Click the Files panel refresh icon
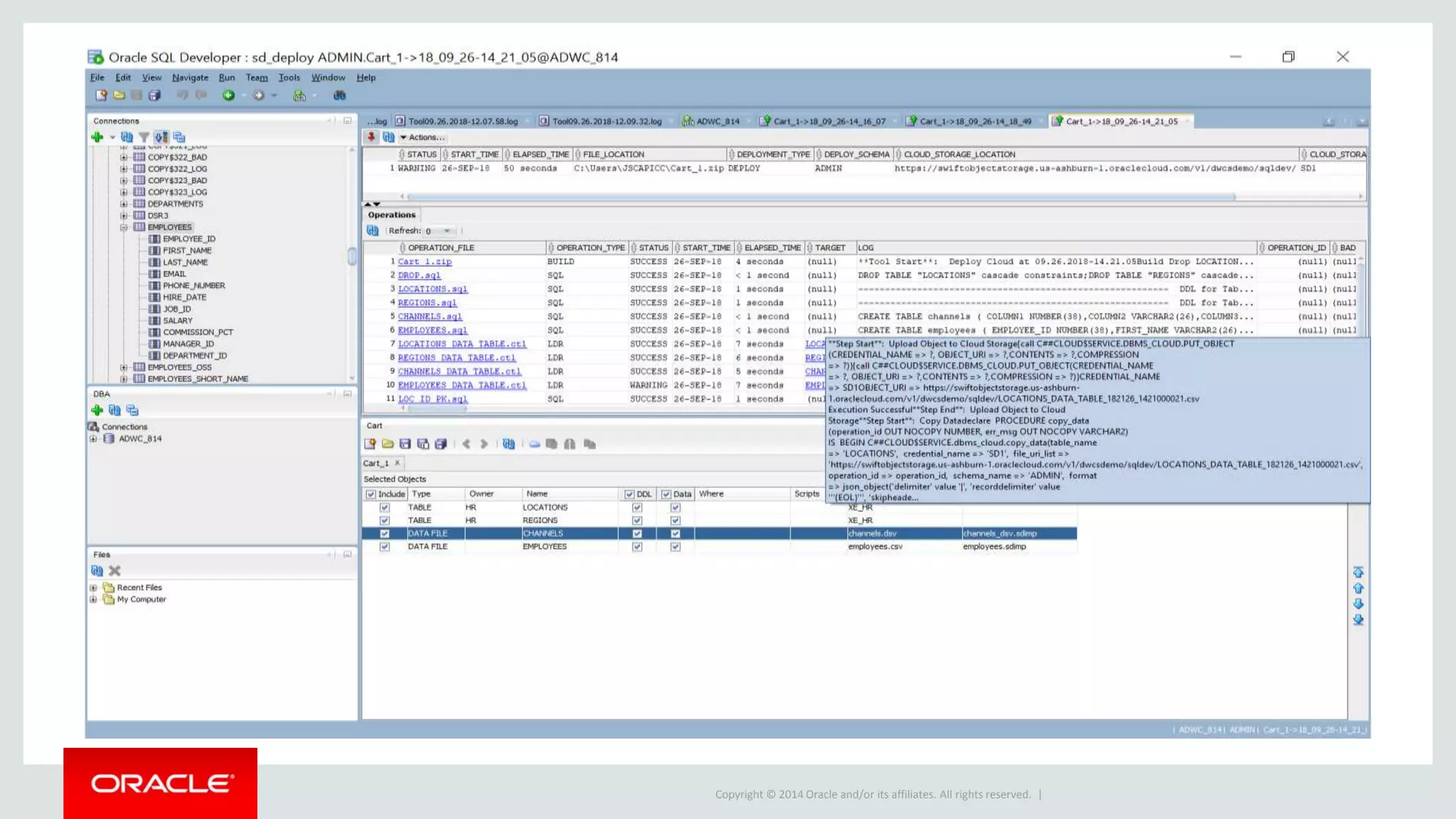Viewport: 1456px width, 819px height. click(x=97, y=570)
